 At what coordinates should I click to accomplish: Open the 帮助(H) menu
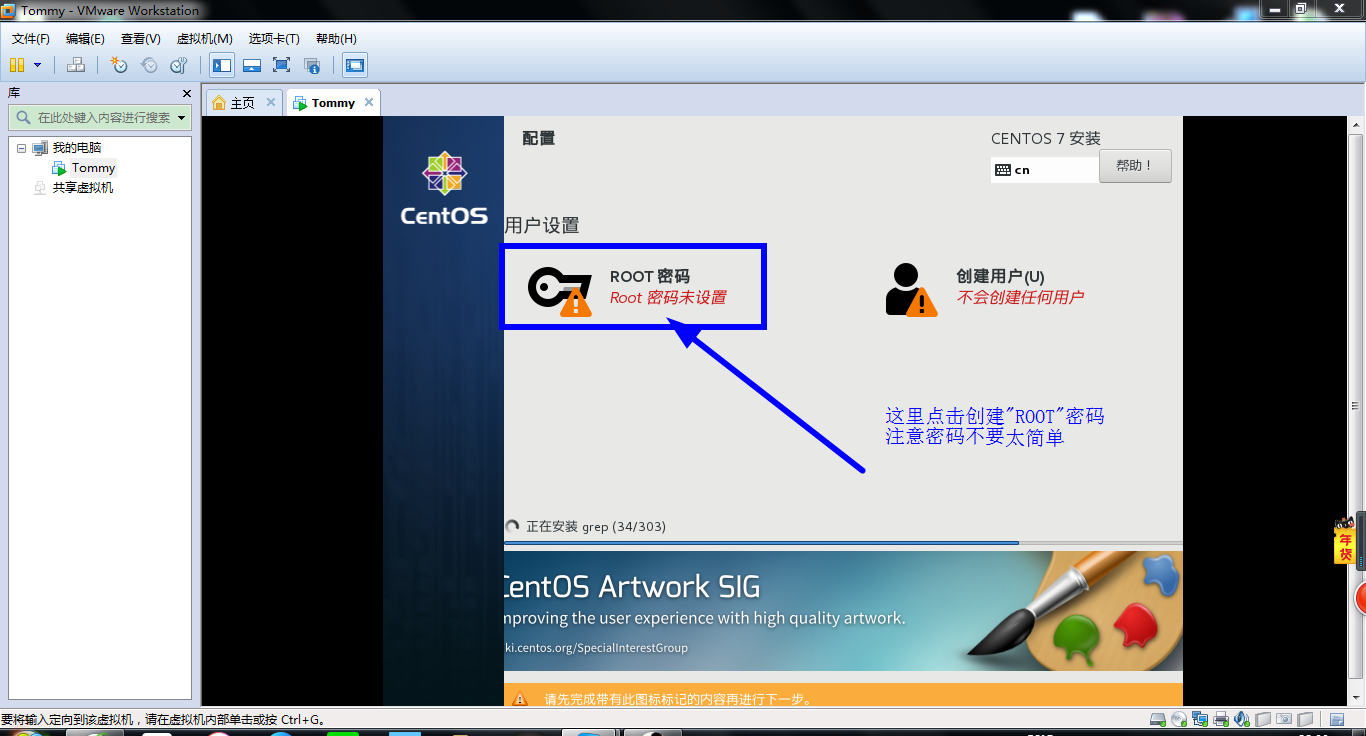(x=336, y=39)
